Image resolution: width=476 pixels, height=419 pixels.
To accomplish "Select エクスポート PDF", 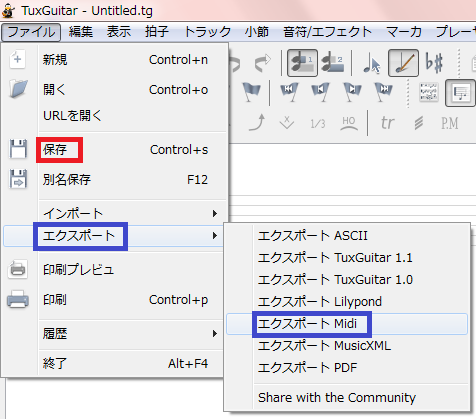I will 347,368.
